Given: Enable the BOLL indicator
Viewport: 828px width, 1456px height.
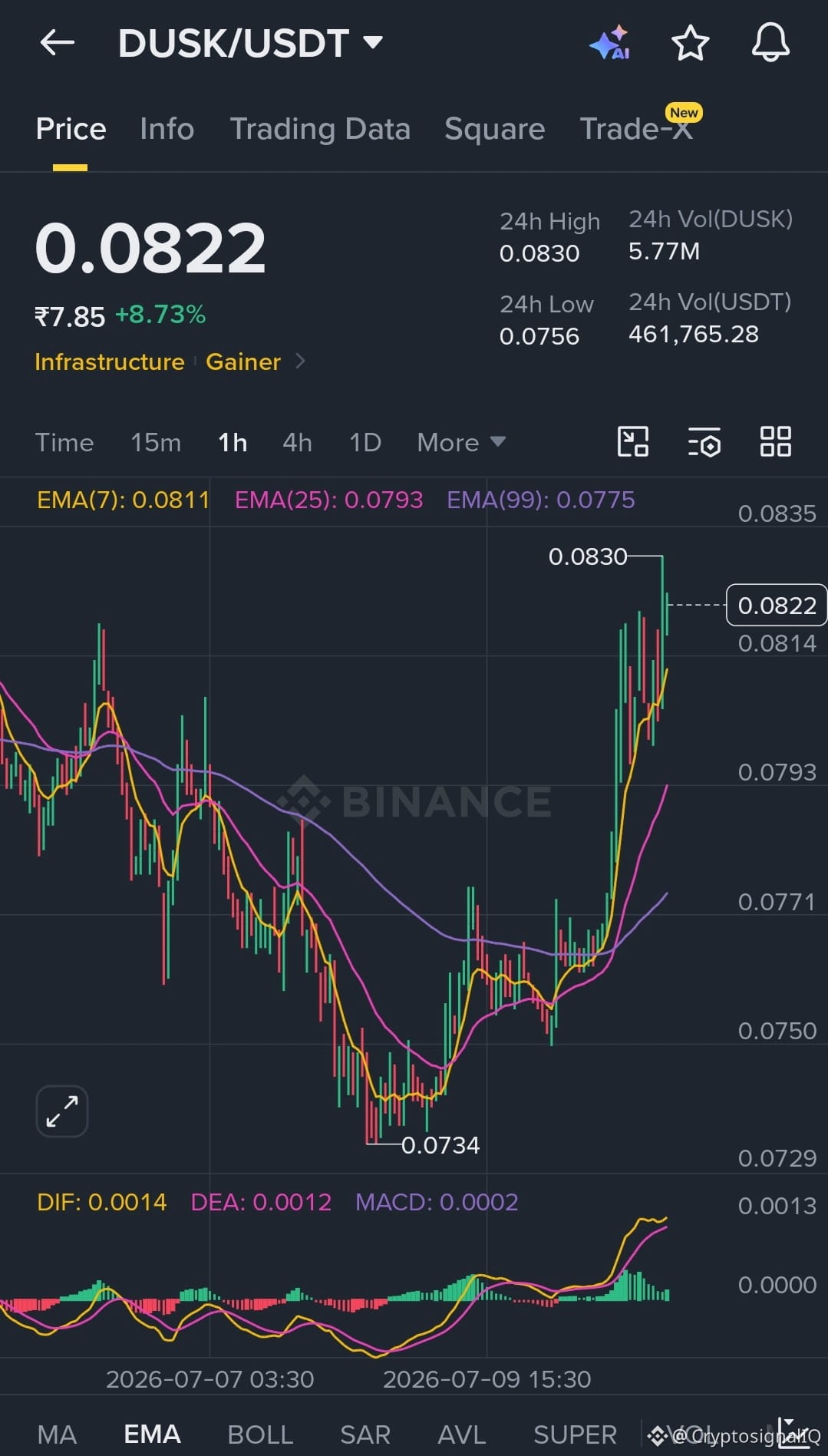Looking at the screenshot, I should pos(260,1434).
